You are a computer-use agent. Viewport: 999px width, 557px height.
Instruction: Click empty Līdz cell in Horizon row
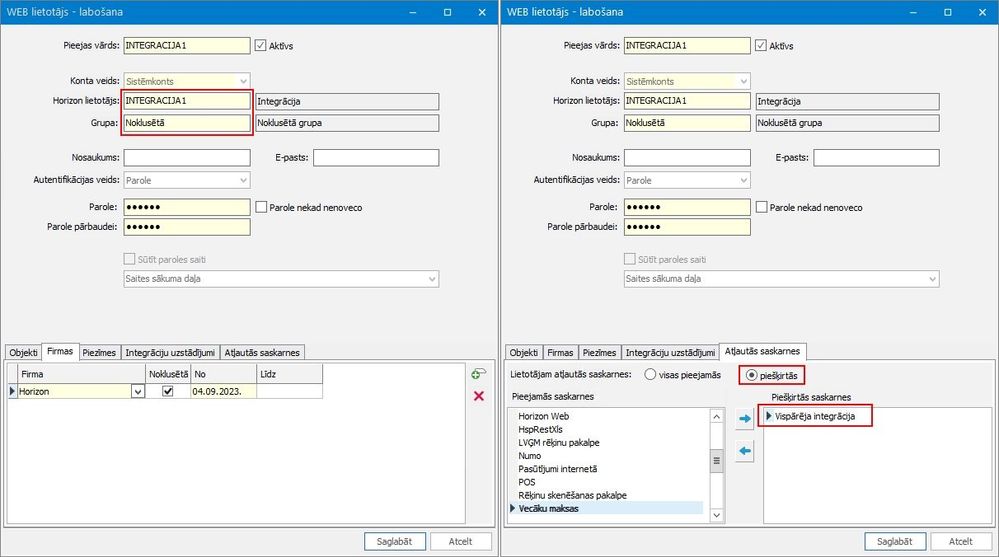click(289, 391)
